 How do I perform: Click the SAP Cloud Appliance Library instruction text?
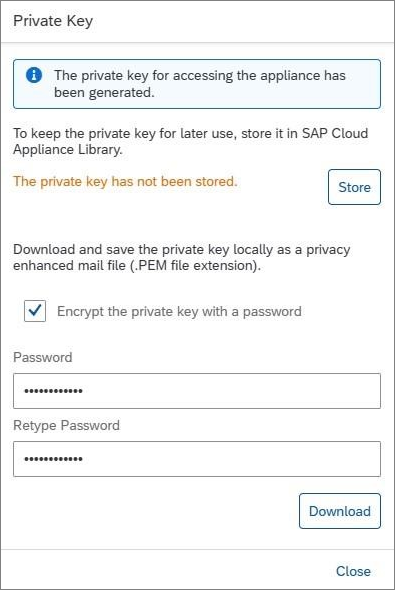[x=191, y=141]
